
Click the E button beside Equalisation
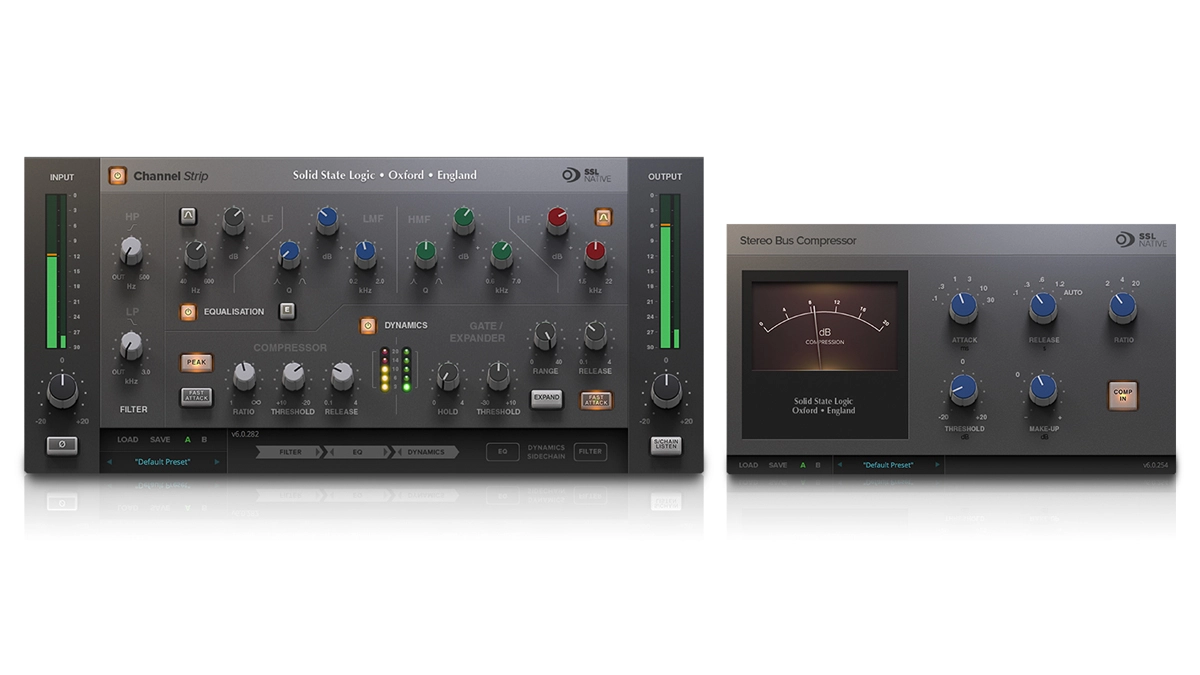[x=286, y=311]
